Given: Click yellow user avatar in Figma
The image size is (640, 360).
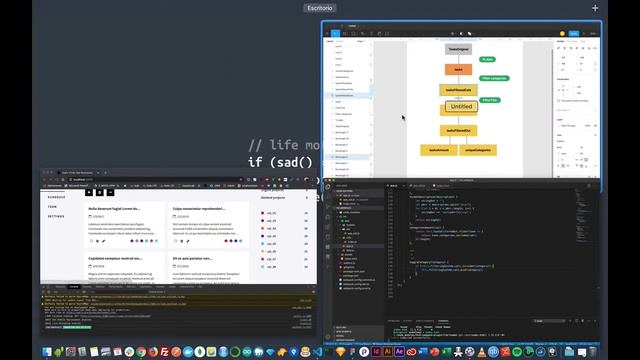Looking at the screenshot, I should pos(562,33).
